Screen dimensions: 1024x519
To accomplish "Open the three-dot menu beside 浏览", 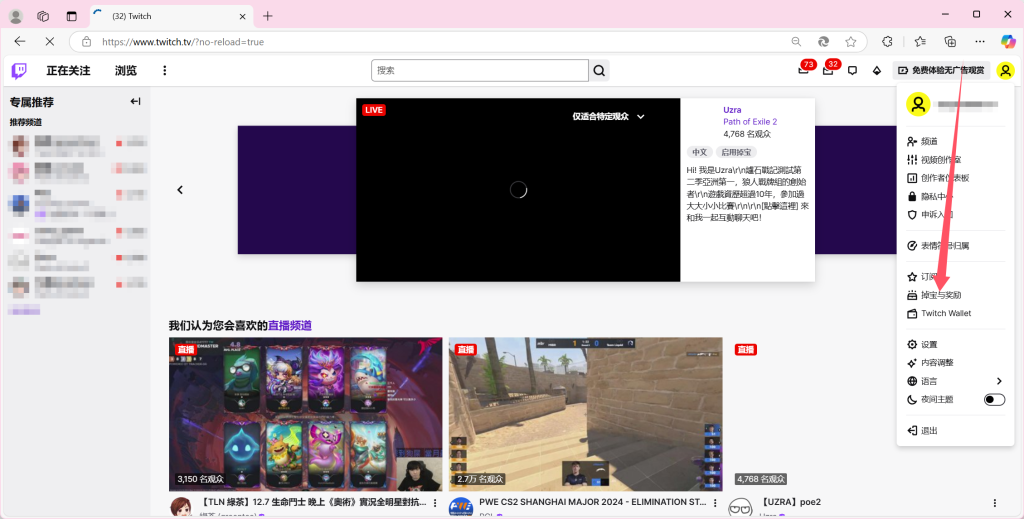I will (x=165, y=71).
